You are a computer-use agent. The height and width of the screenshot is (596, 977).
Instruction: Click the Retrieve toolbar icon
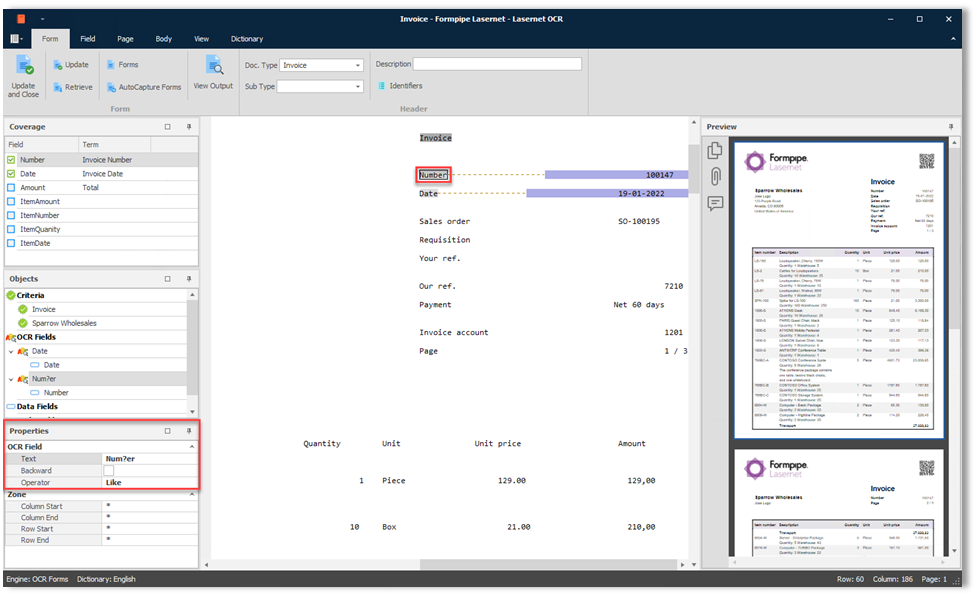pos(58,87)
